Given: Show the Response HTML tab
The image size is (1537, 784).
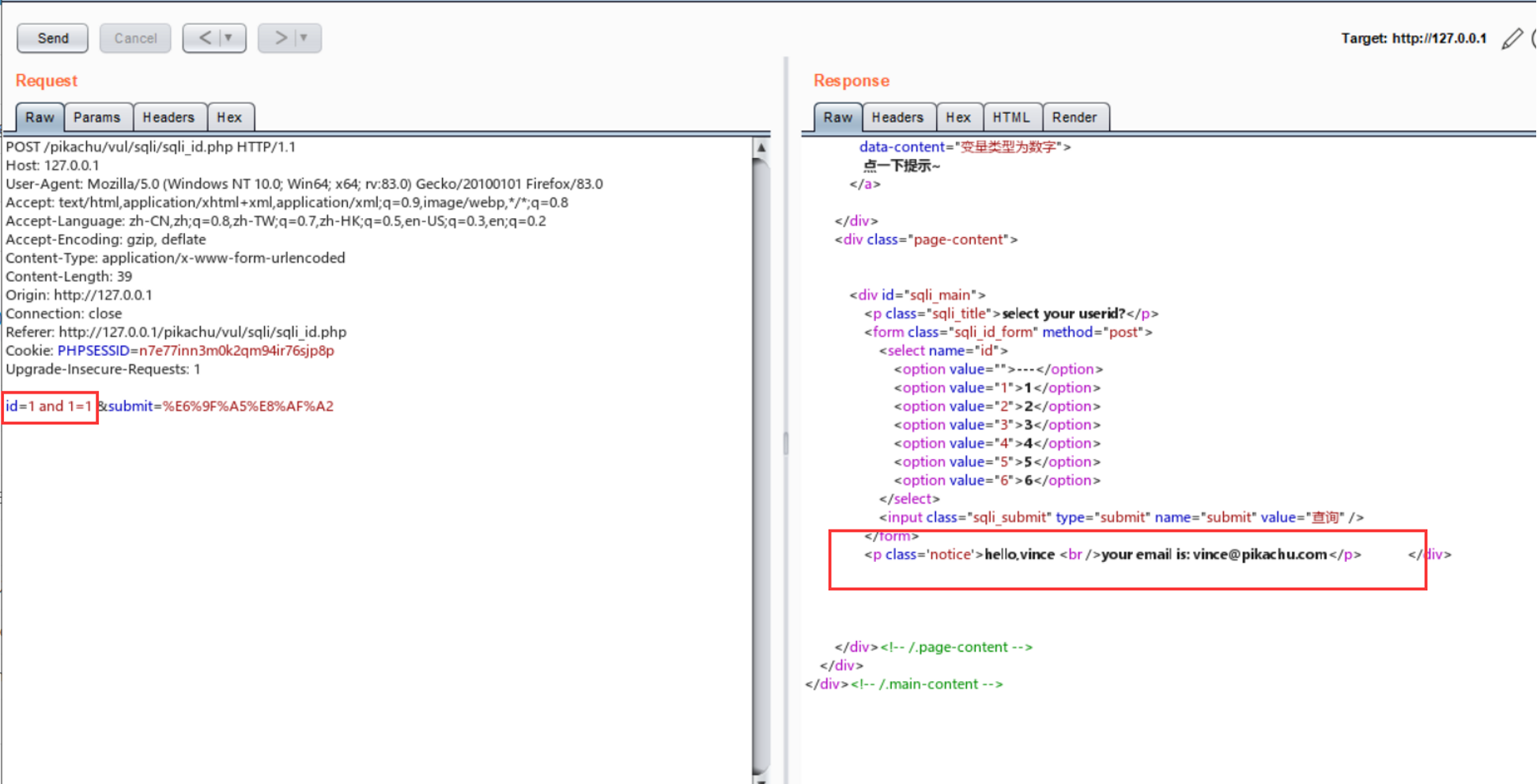Looking at the screenshot, I should pos(1011,117).
